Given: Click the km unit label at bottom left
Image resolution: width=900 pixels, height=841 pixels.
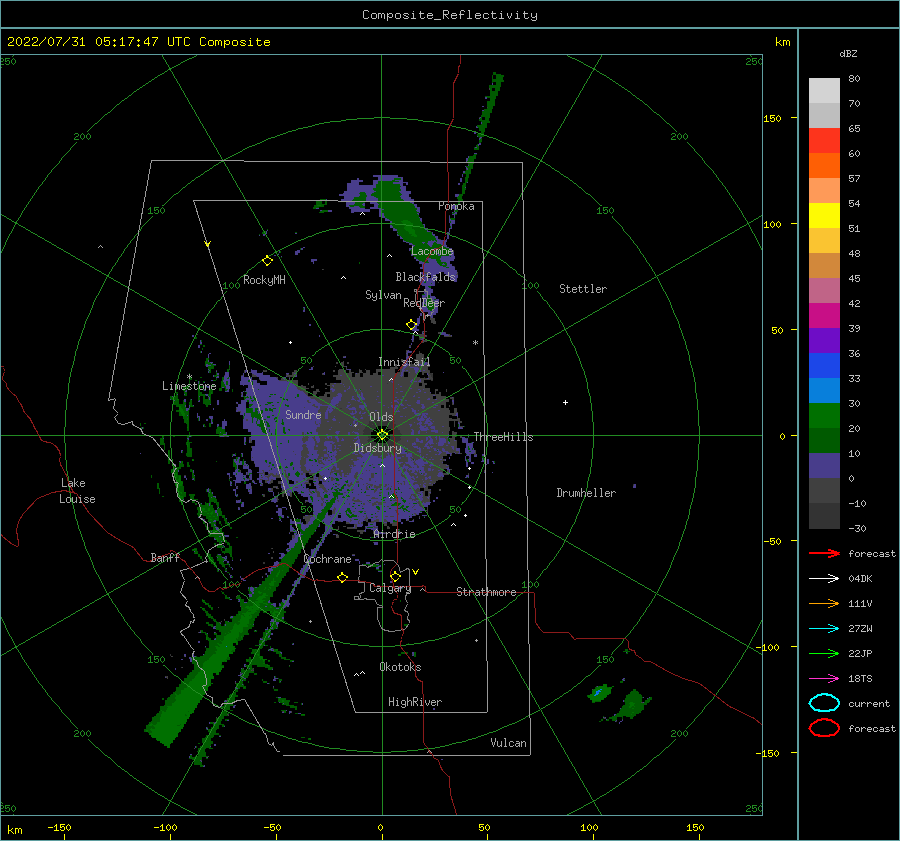Looking at the screenshot, I should point(14,830).
